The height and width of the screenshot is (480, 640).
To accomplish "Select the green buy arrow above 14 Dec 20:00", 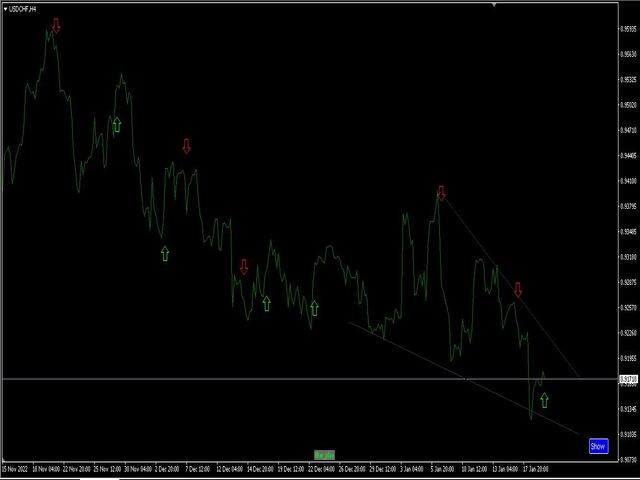I will click(x=266, y=304).
